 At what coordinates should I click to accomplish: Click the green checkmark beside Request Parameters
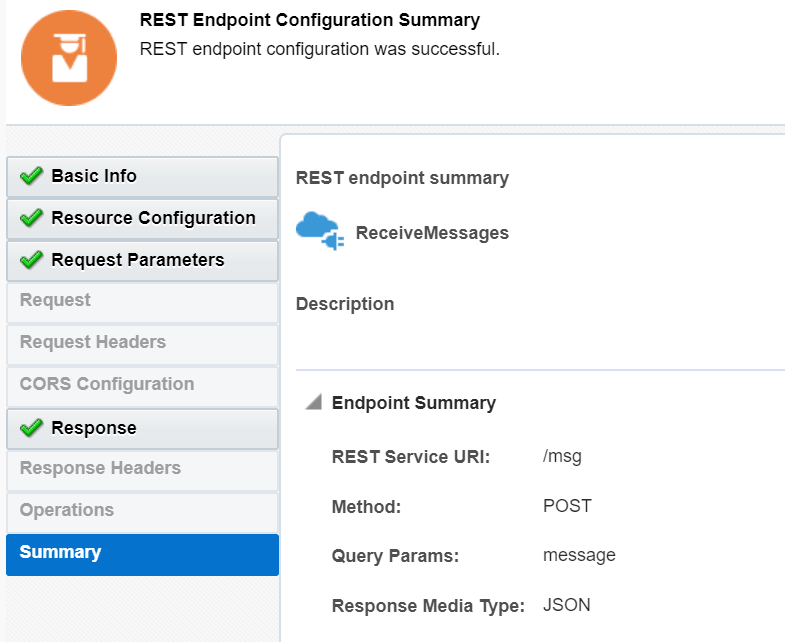[x=31, y=260]
